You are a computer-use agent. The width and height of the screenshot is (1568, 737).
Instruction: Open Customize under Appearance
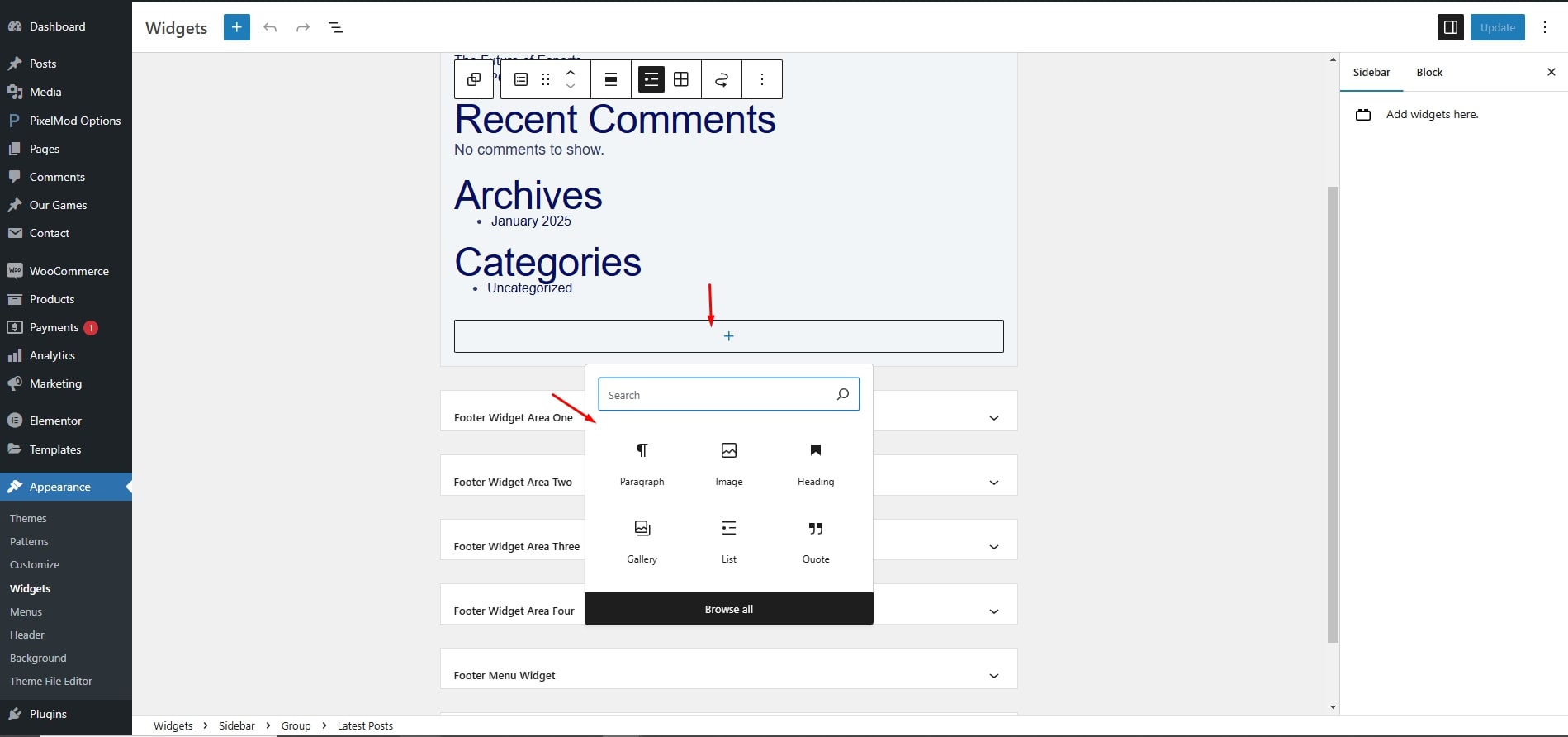click(35, 565)
